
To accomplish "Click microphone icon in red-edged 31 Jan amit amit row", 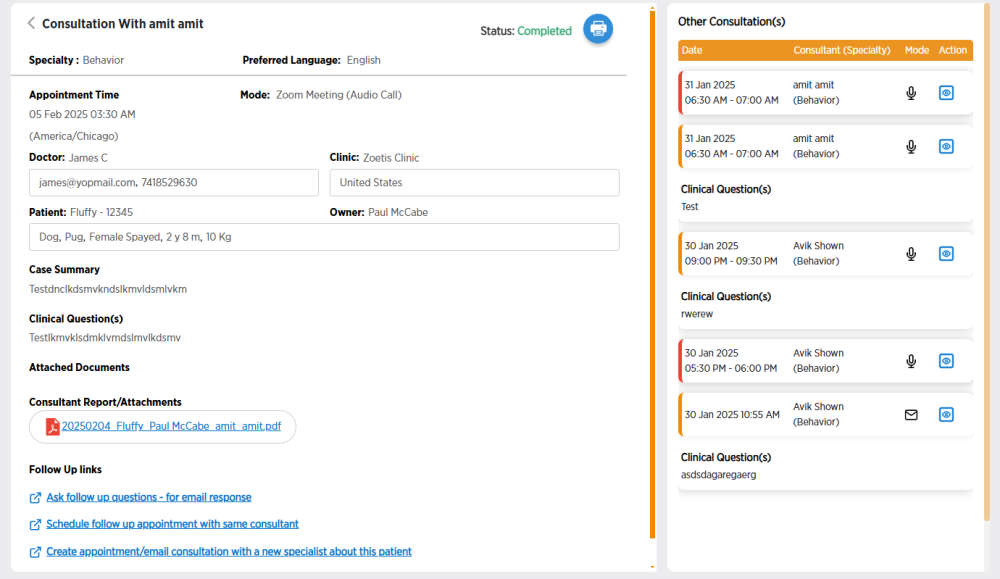I will coord(911,93).
